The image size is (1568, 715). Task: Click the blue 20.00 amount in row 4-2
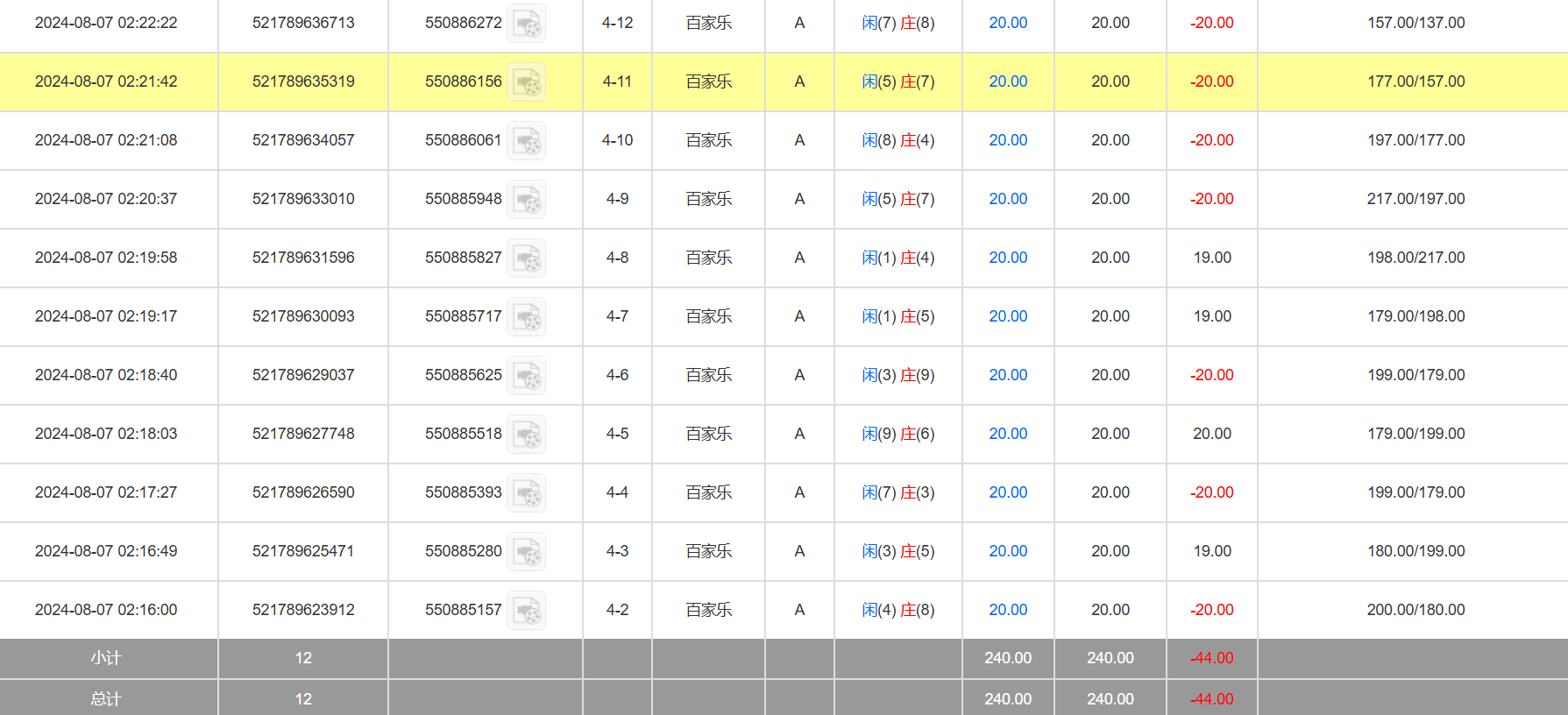click(1008, 610)
